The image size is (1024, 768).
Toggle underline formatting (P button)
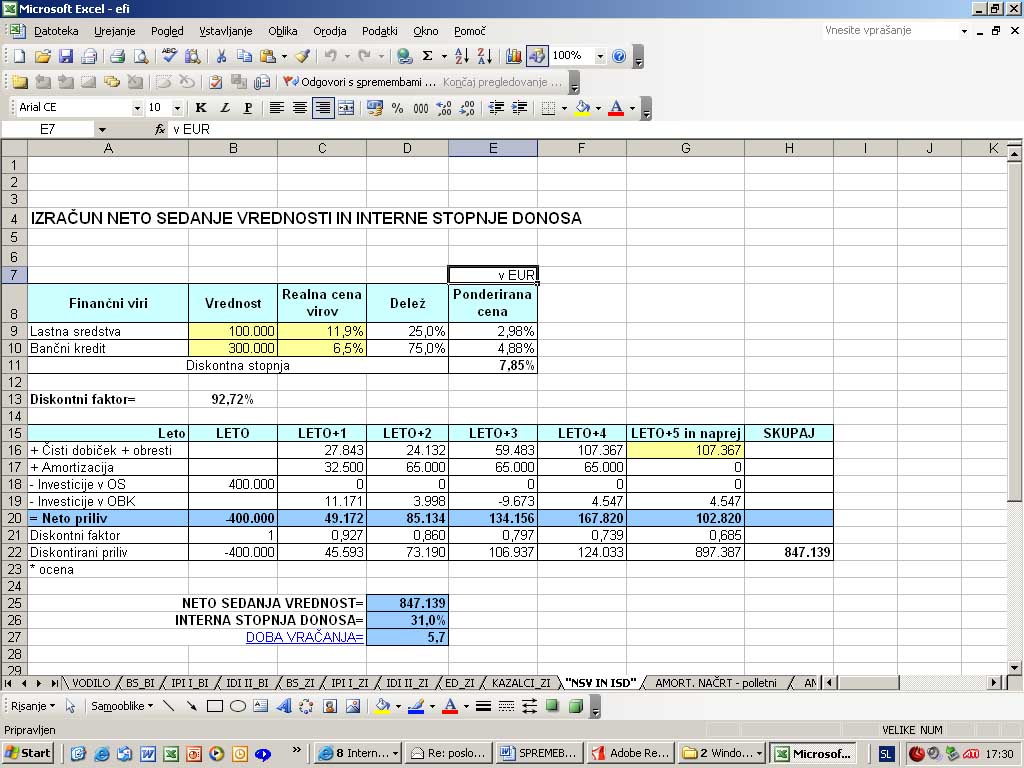pos(248,108)
